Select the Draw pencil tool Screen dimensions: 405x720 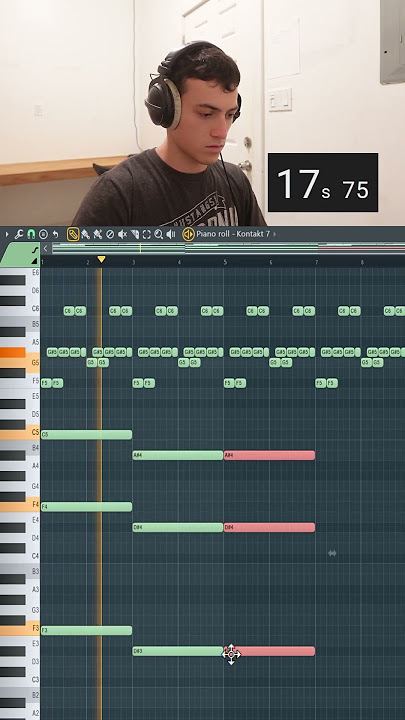[73, 234]
